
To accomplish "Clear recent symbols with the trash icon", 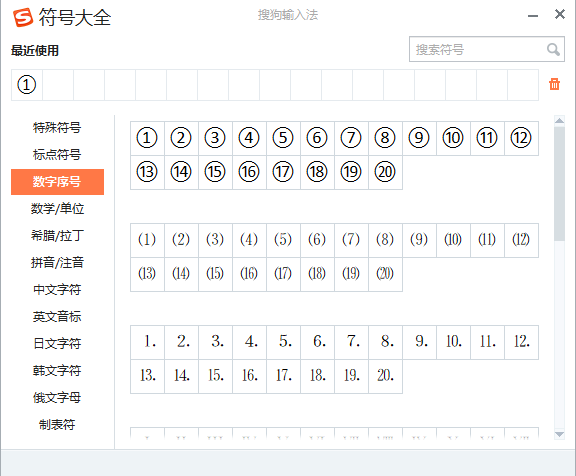I will pyautogui.click(x=554, y=84).
